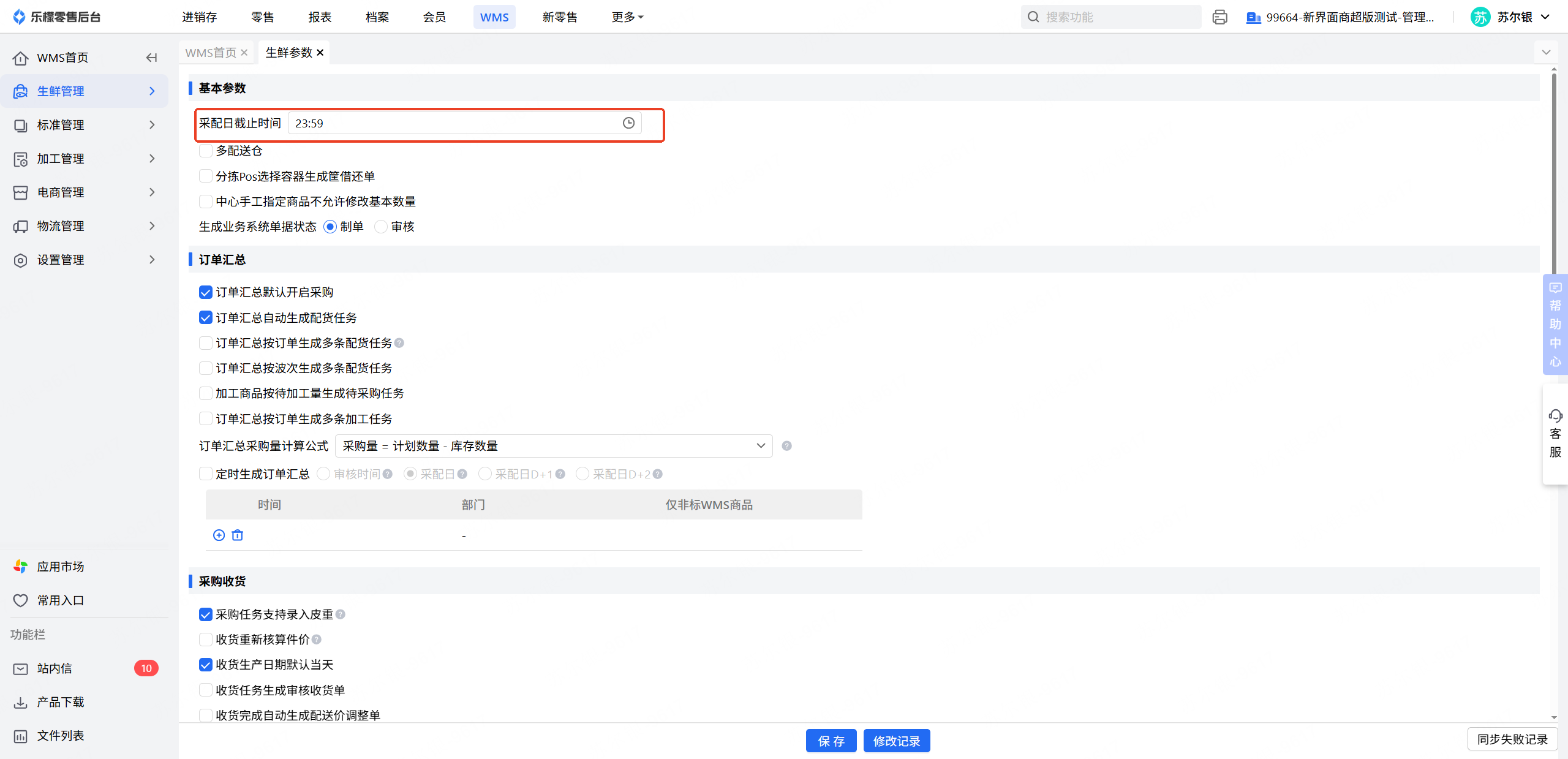Add a row with plus icon

tap(219, 535)
